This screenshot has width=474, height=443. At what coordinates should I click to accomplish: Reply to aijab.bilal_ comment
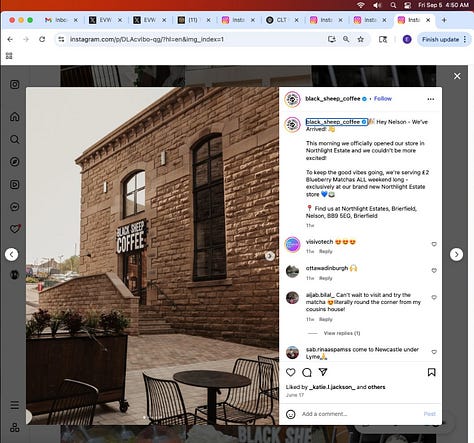point(325,319)
